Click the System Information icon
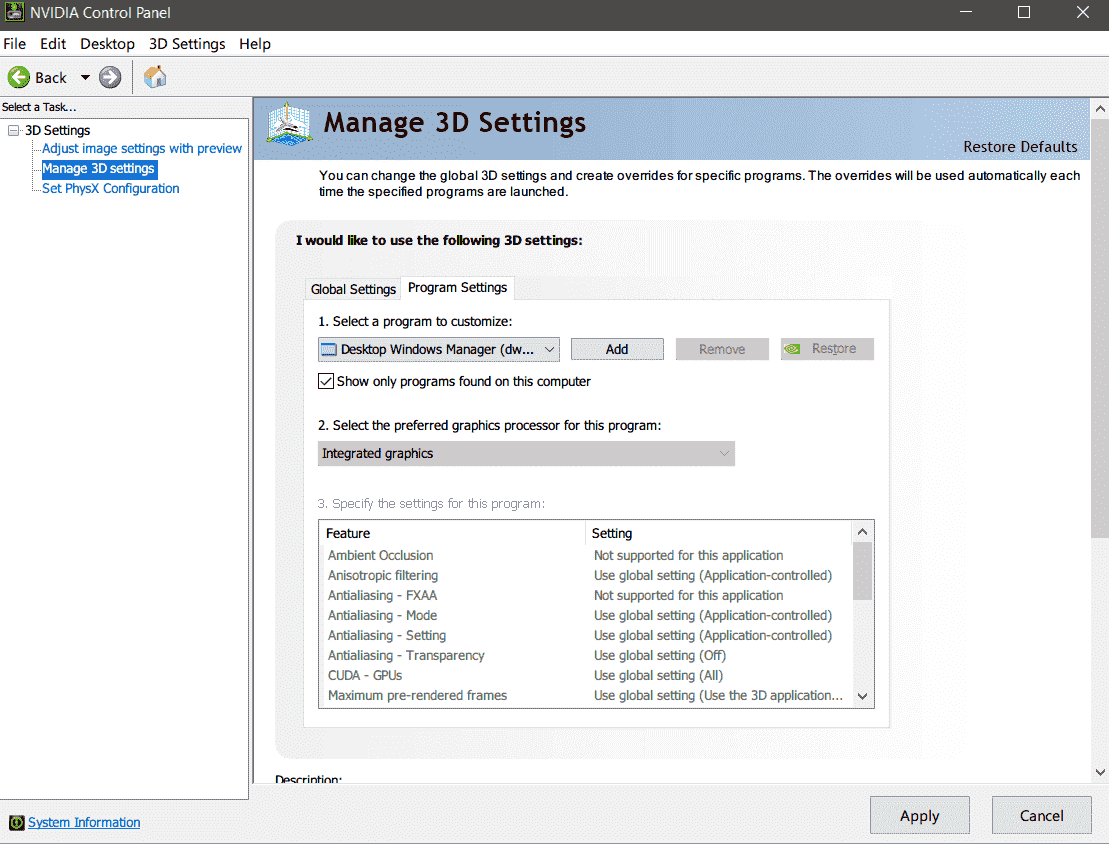1109x845 pixels. 16,822
